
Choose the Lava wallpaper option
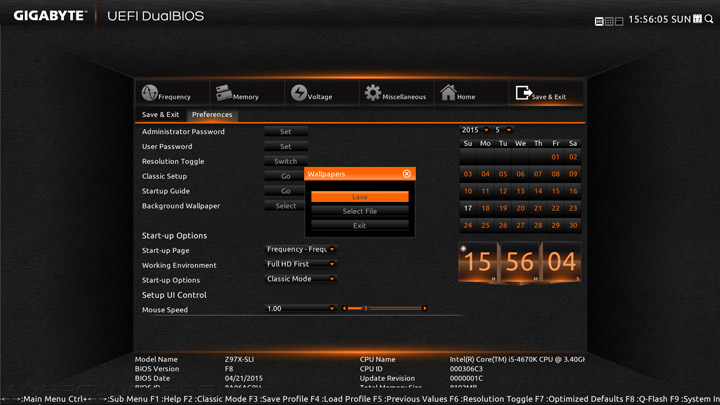pos(360,197)
